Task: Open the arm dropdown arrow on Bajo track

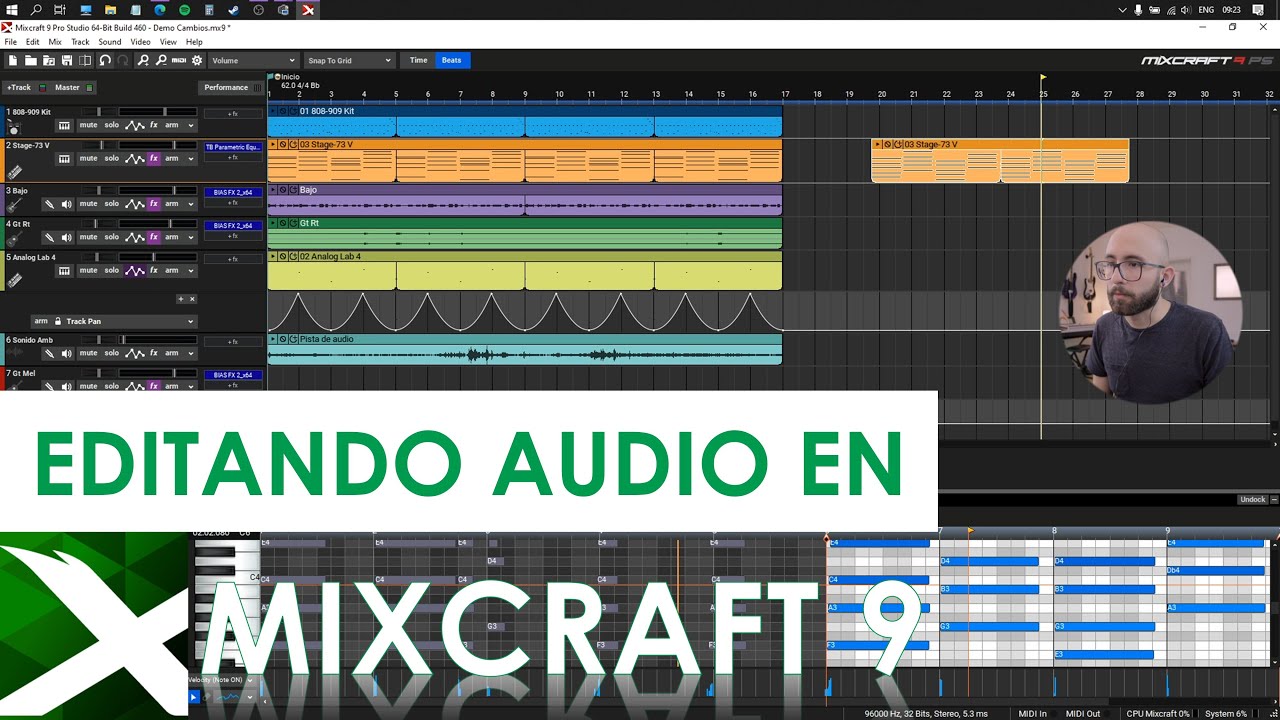Action: [x=191, y=204]
